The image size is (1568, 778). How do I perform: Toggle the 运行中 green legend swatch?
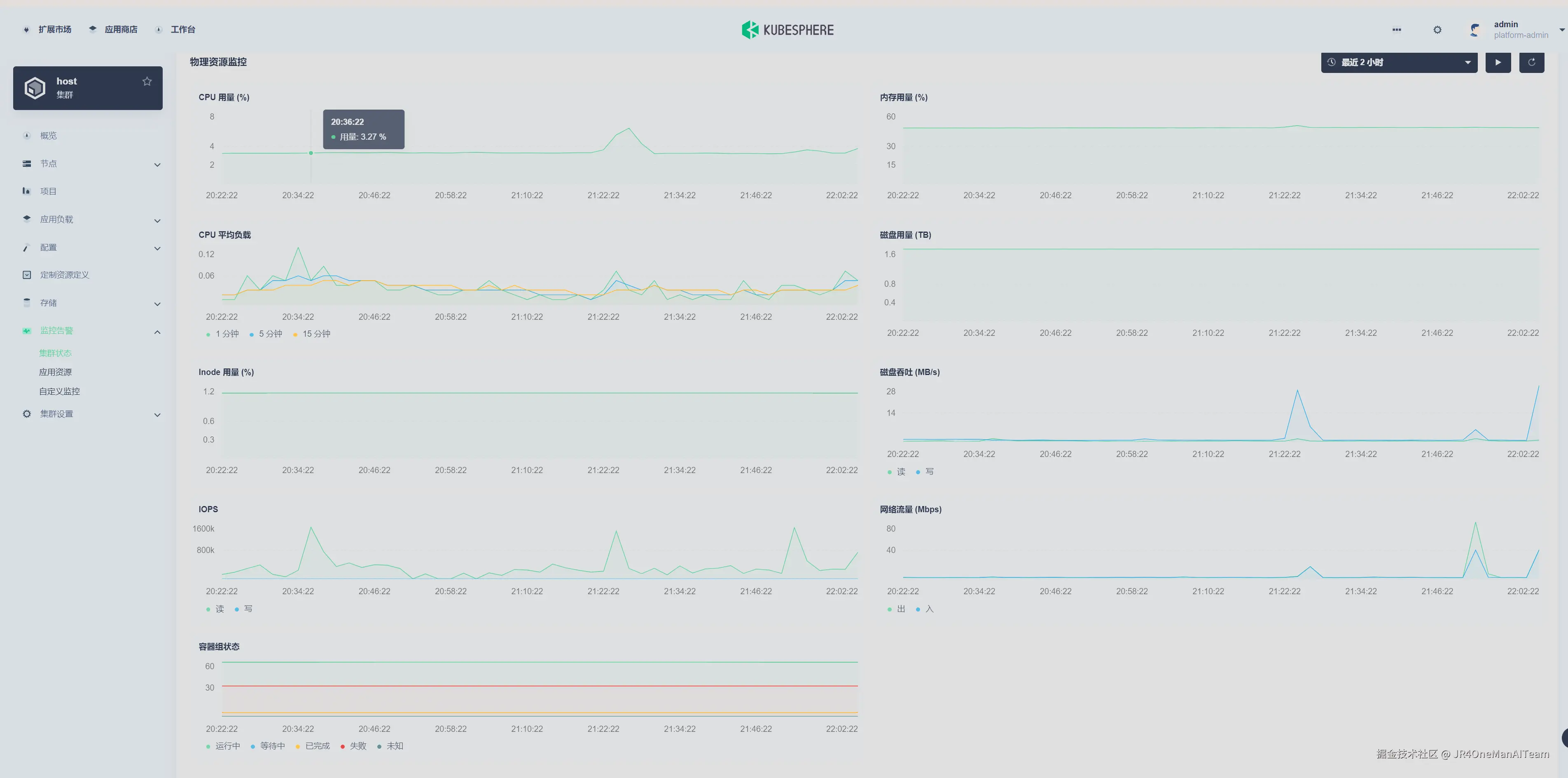[x=208, y=746]
